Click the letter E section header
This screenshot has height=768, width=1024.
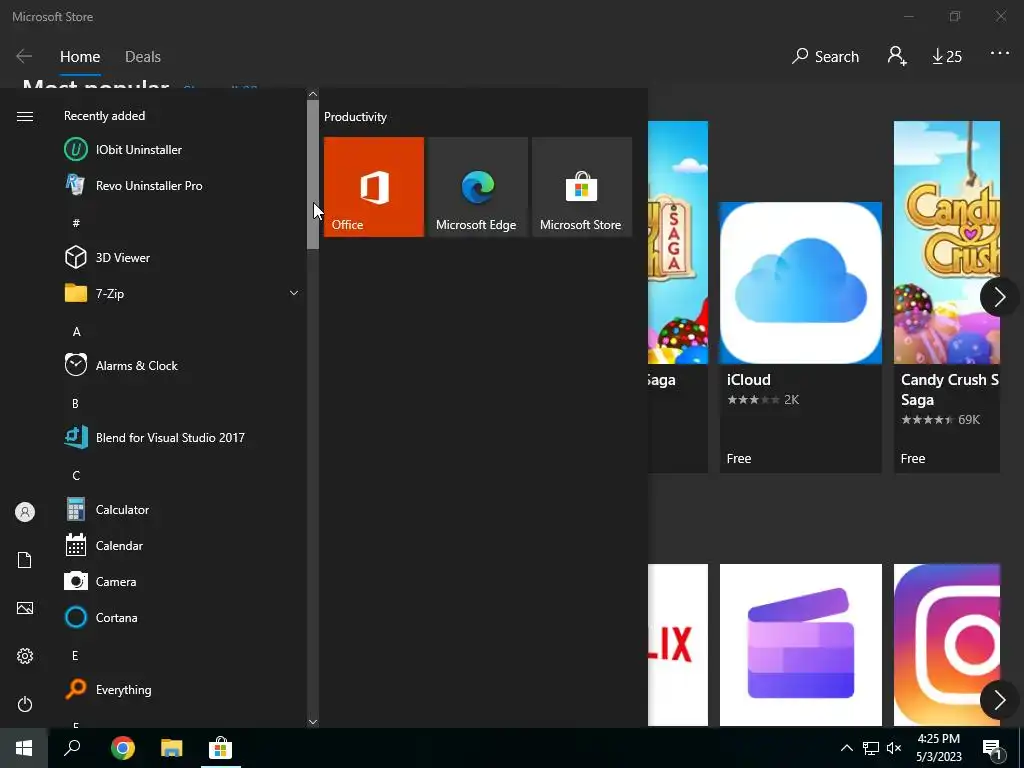tap(75, 655)
